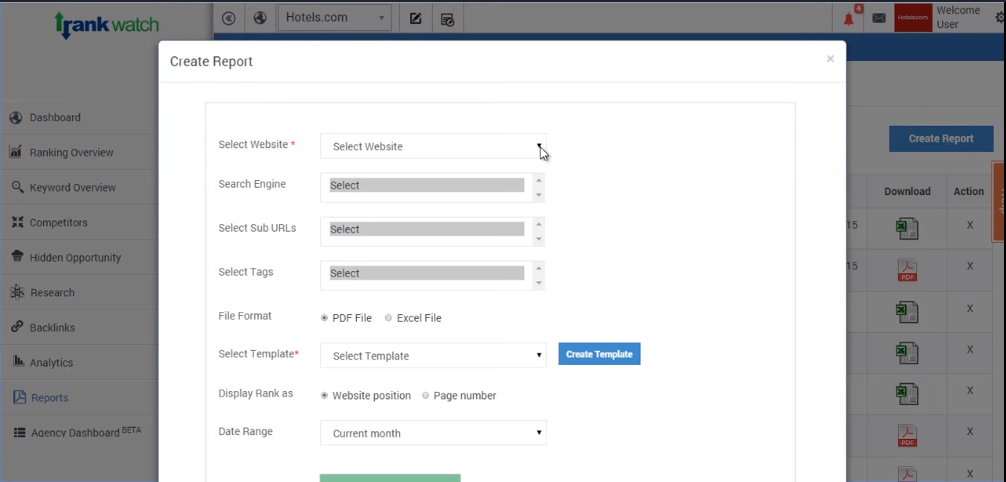The width and height of the screenshot is (1006, 482).
Task: Expand the Select Template dropdown
Action: tap(433, 355)
